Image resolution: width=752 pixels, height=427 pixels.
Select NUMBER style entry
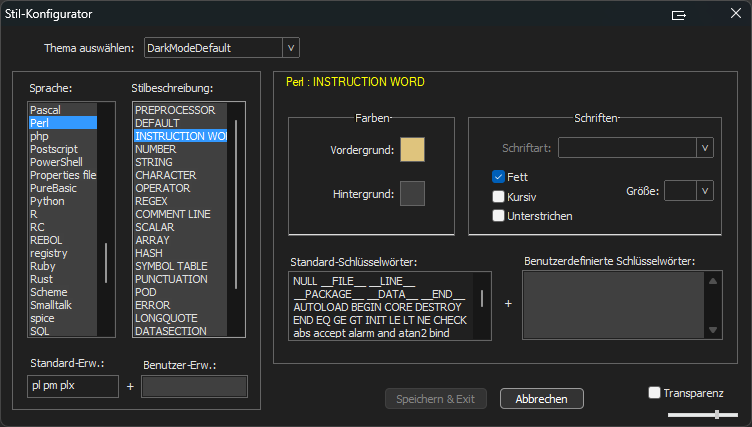pyautogui.click(x=180, y=149)
